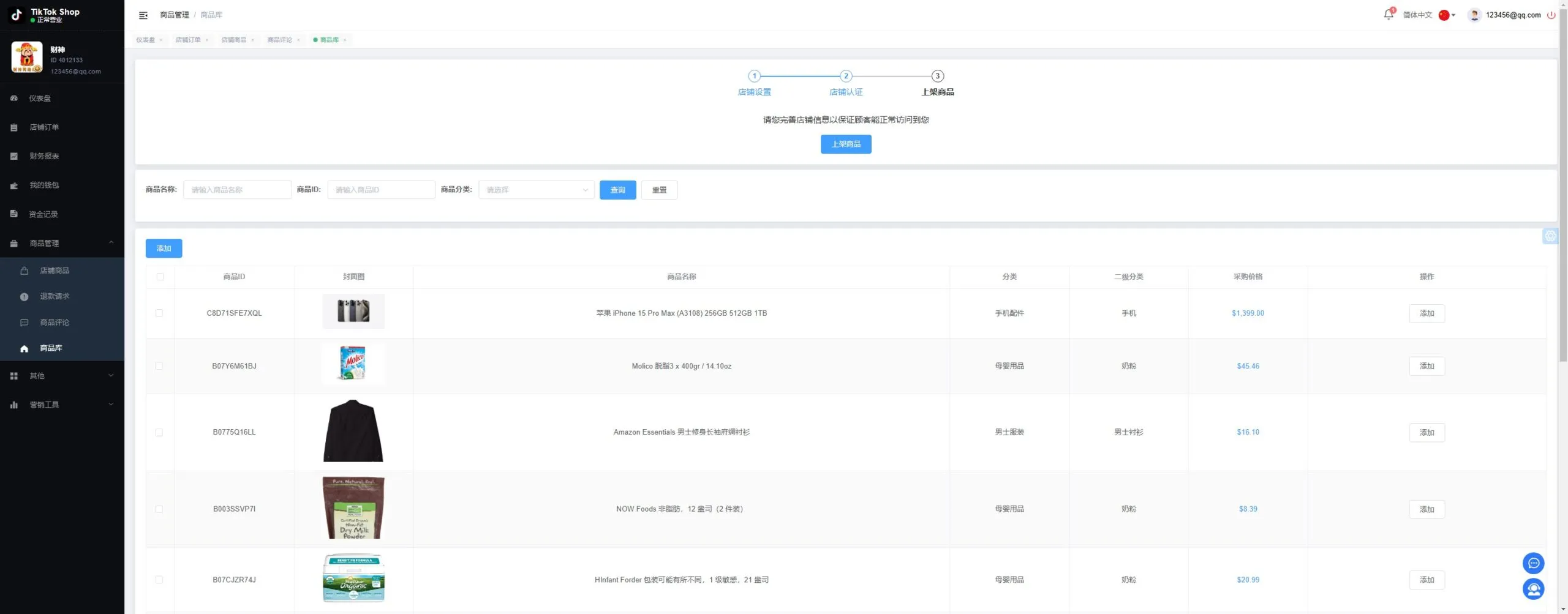Click the 店铺订单 sidebar icon
Image resolution: width=1568 pixels, height=614 pixels.
point(14,127)
